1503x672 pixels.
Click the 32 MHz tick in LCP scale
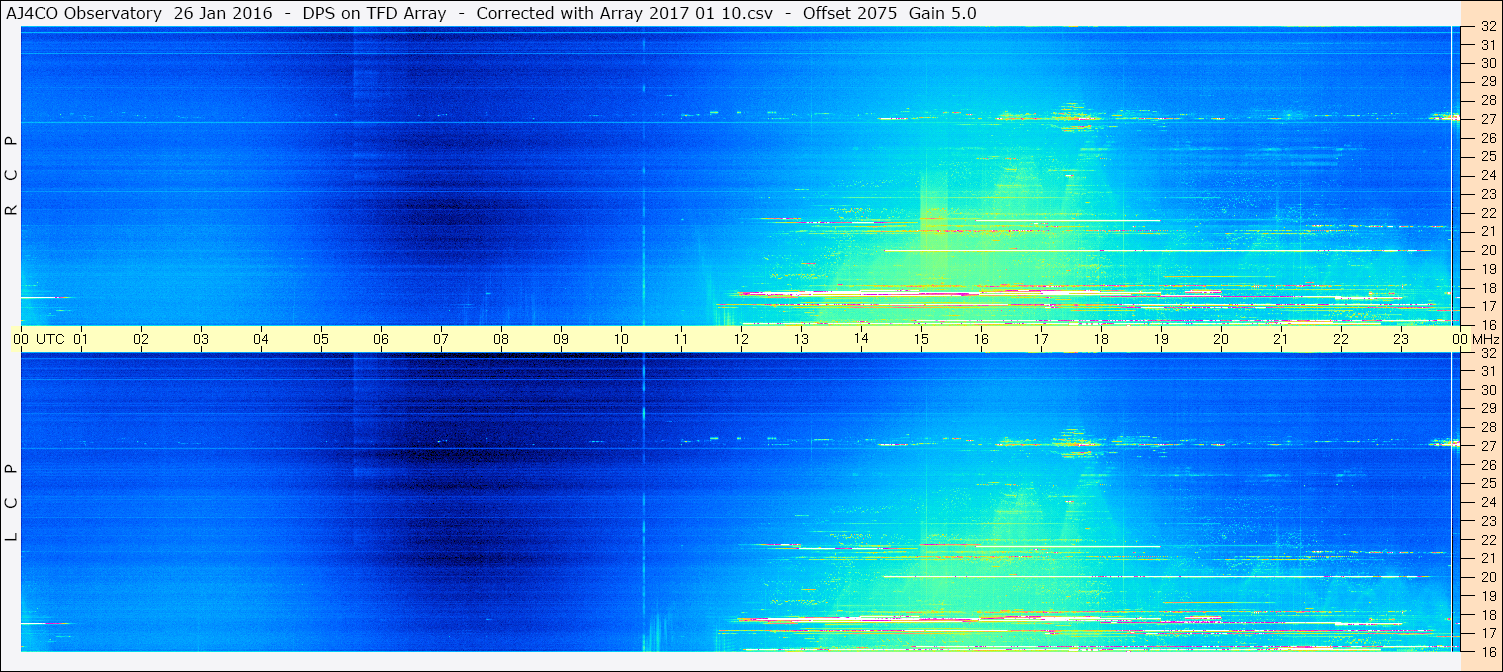point(1488,353)
